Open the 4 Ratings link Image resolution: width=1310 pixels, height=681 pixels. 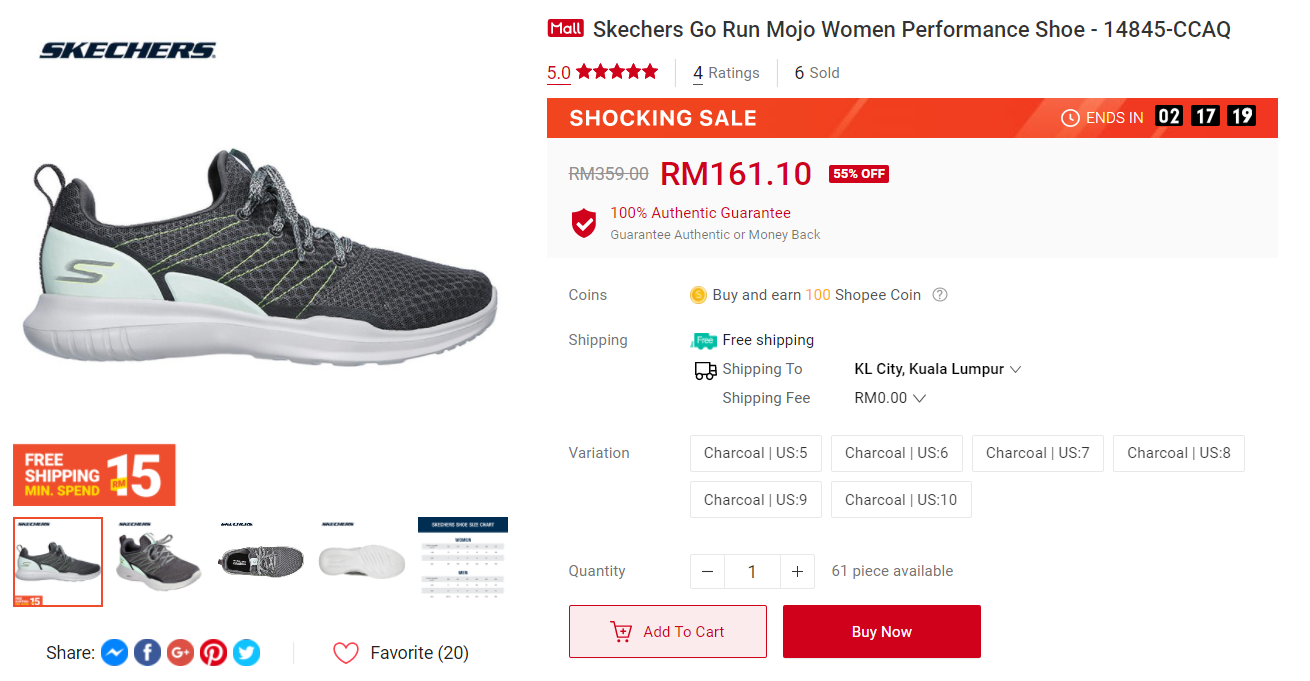pyautogui.click(x=726, y=73)
